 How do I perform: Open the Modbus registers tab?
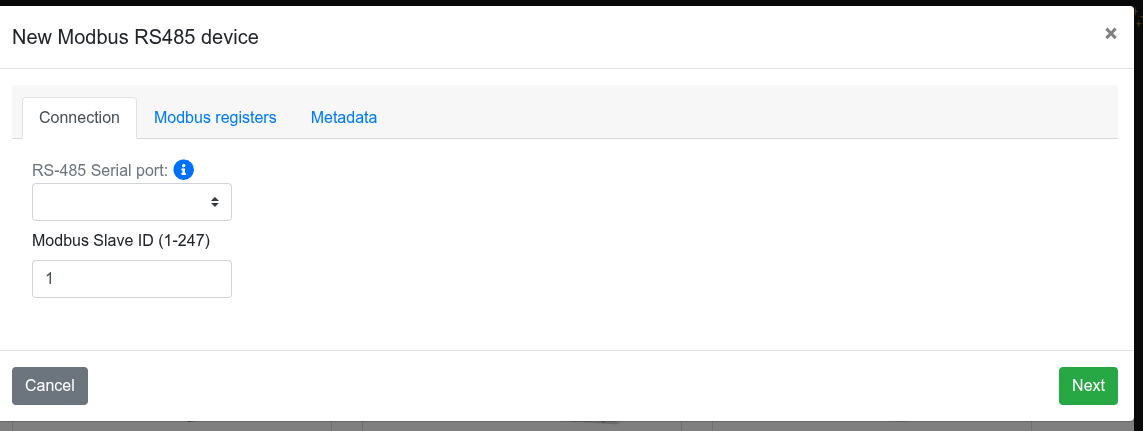215,117
